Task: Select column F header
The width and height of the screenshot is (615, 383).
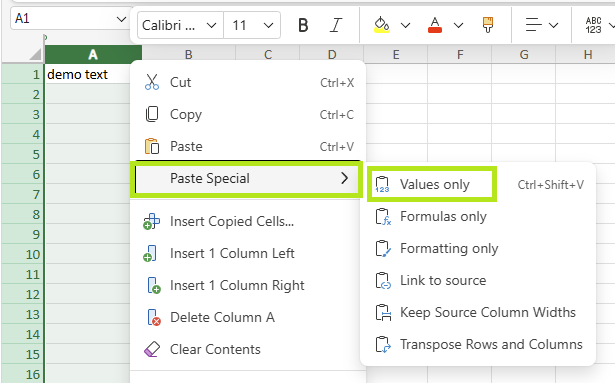Action: (x=459, y=54)
